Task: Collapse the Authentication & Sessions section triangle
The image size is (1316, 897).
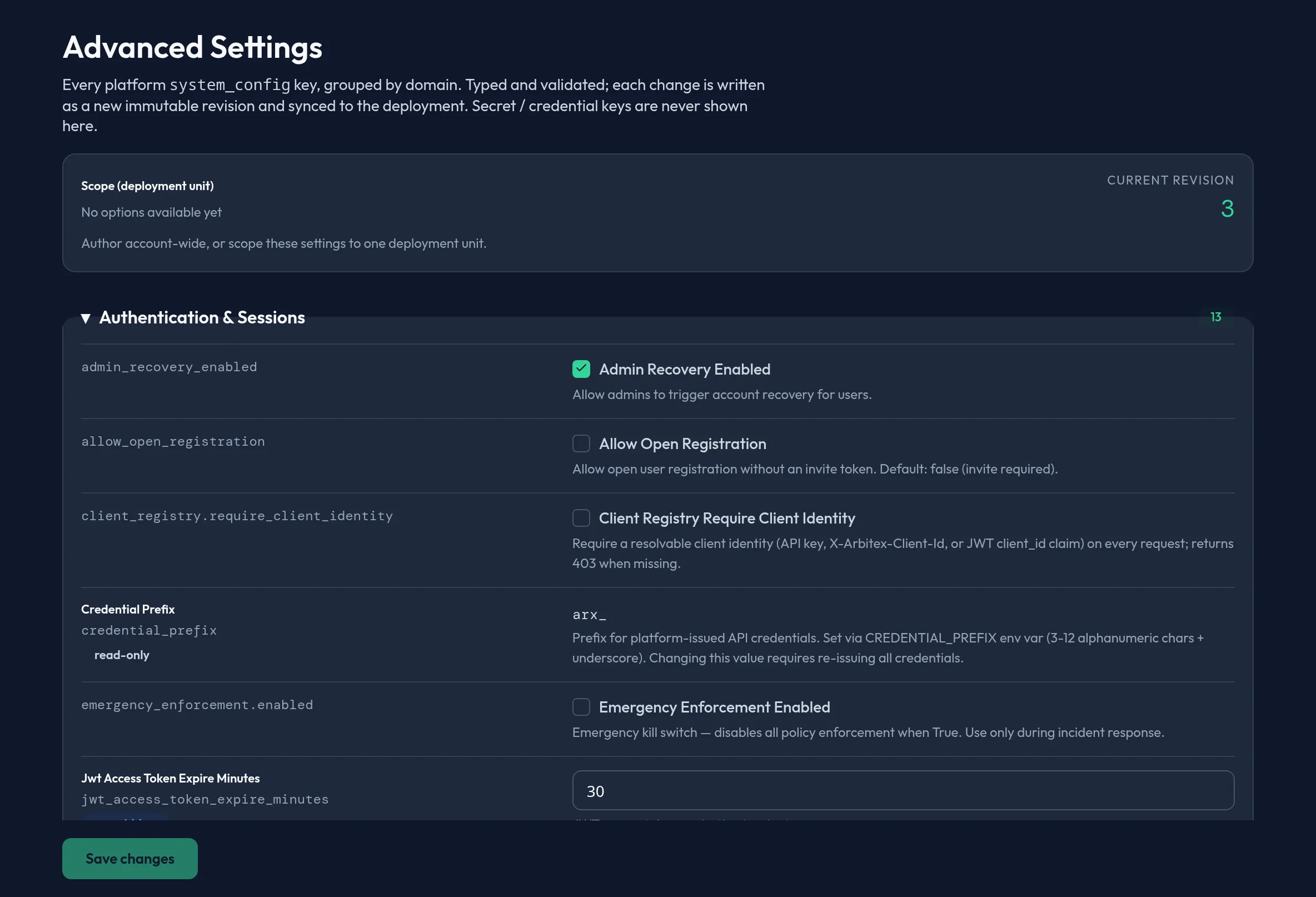Action: tap(86, 318)
